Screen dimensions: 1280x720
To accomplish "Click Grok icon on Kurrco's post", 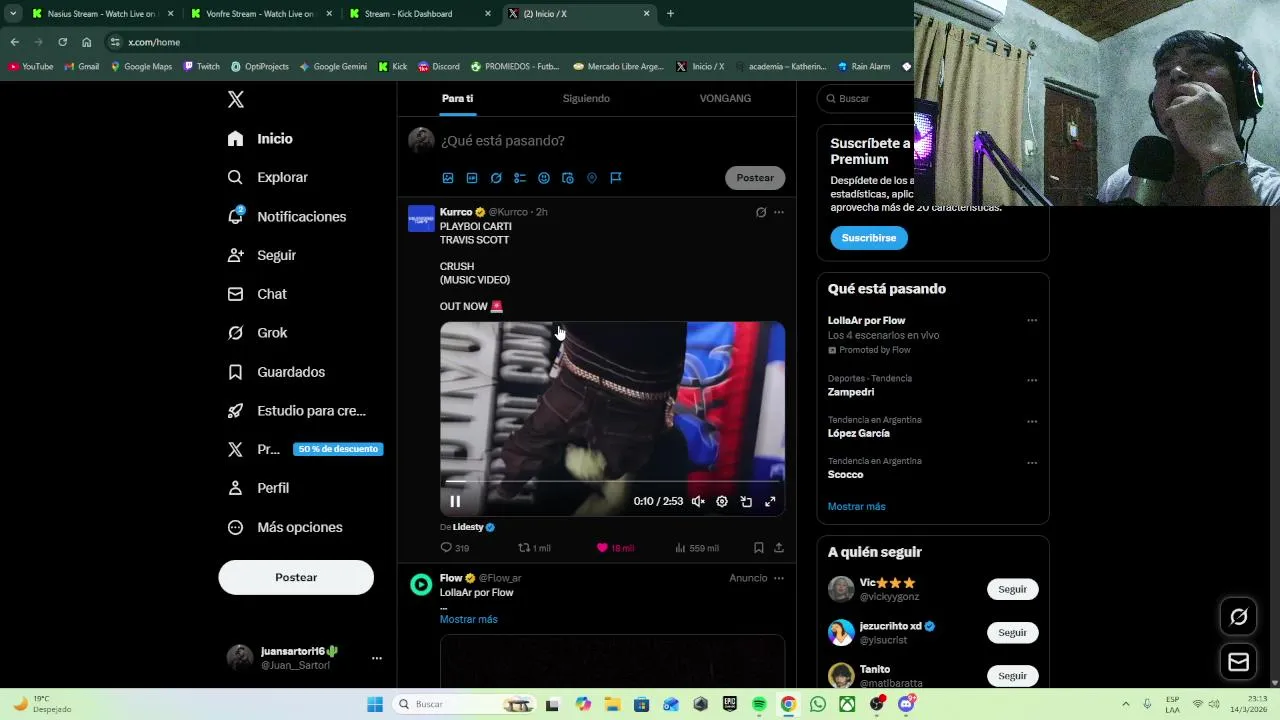I will click(x=761, y=212).
